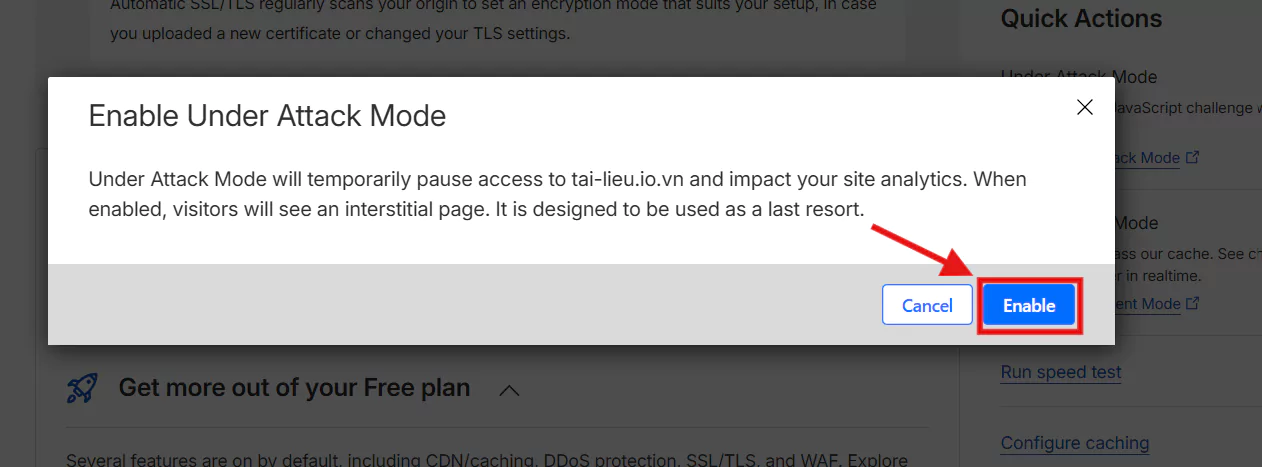Click external-link icon beside Under Attack Mode link

click(1192, 158)
